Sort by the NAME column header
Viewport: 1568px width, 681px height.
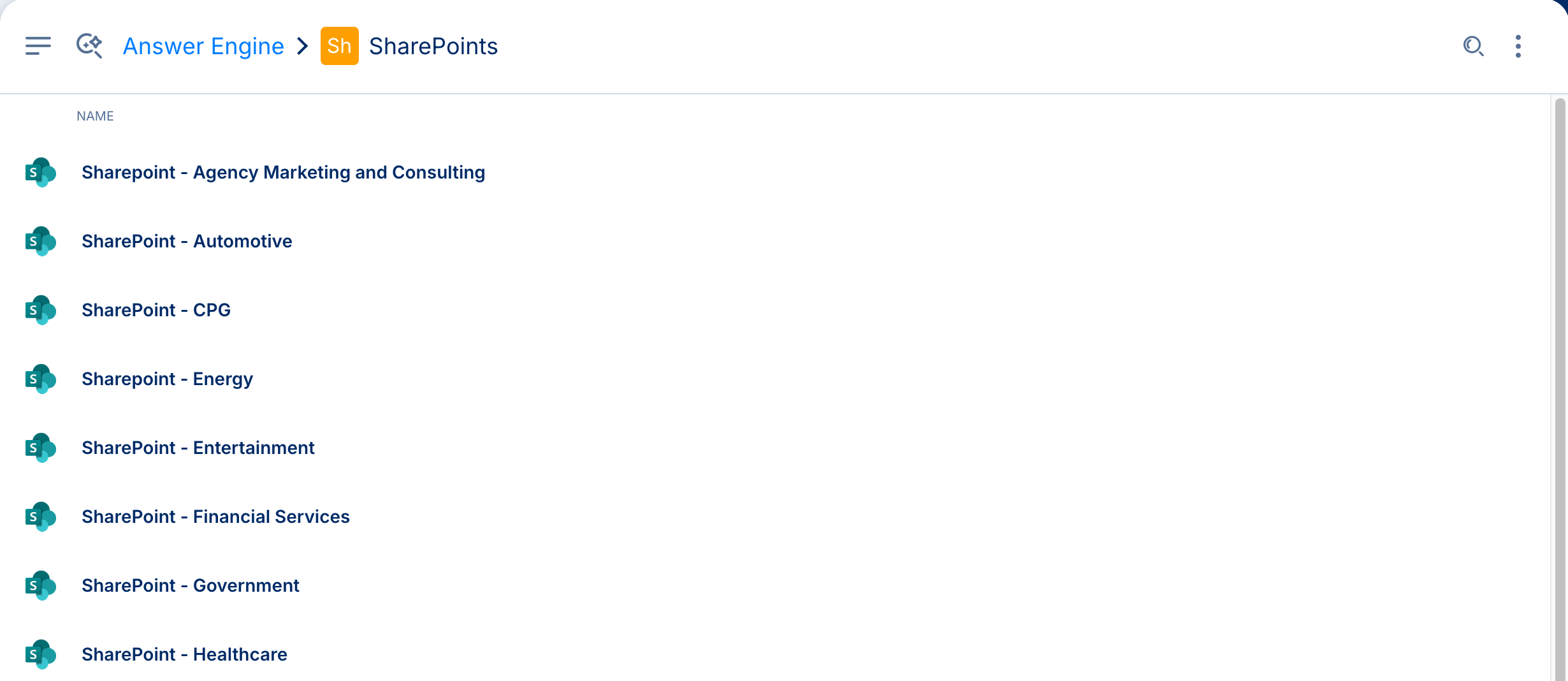click(x=95, y=116)
